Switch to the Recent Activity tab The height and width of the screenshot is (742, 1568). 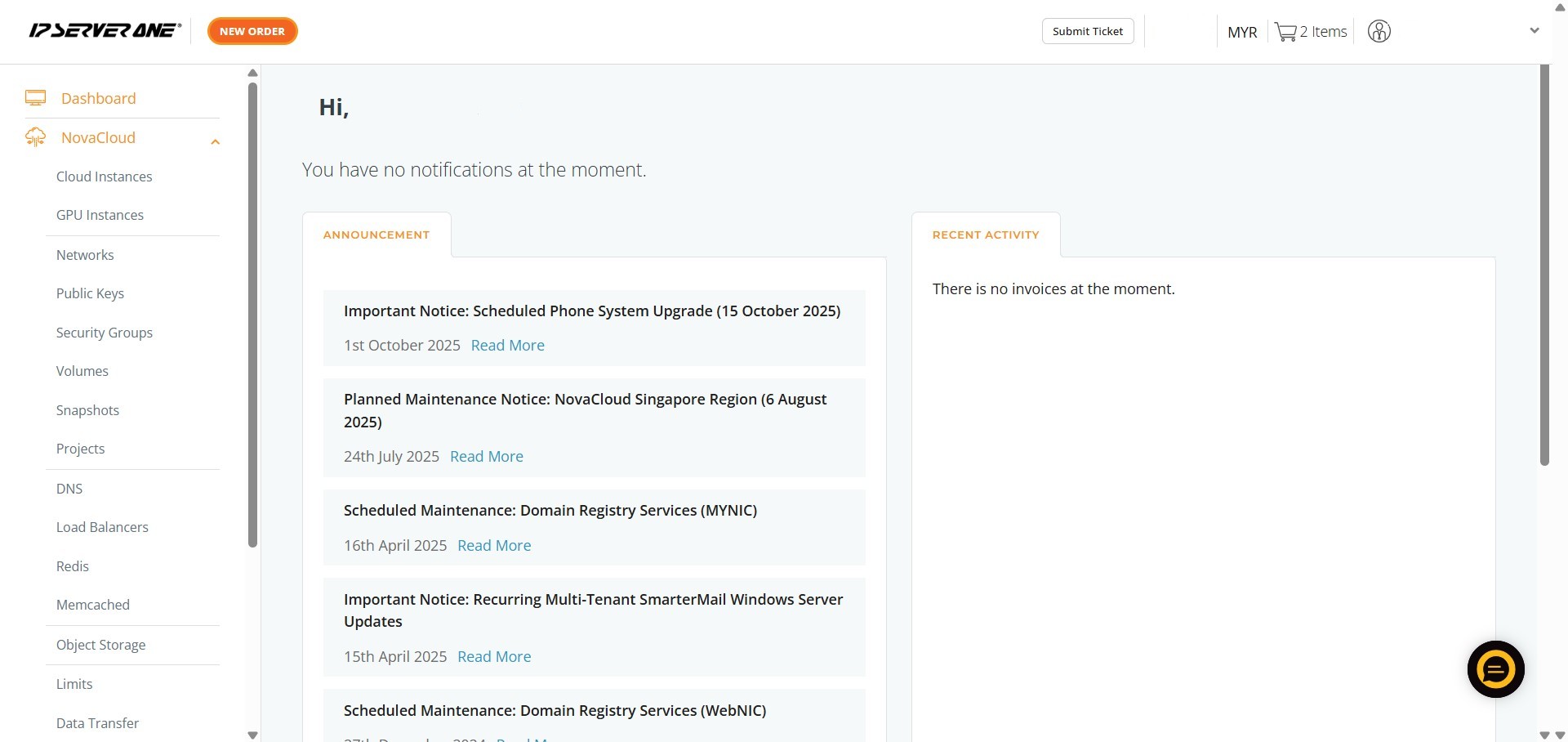pyautogui.click(x=986, y=235)
